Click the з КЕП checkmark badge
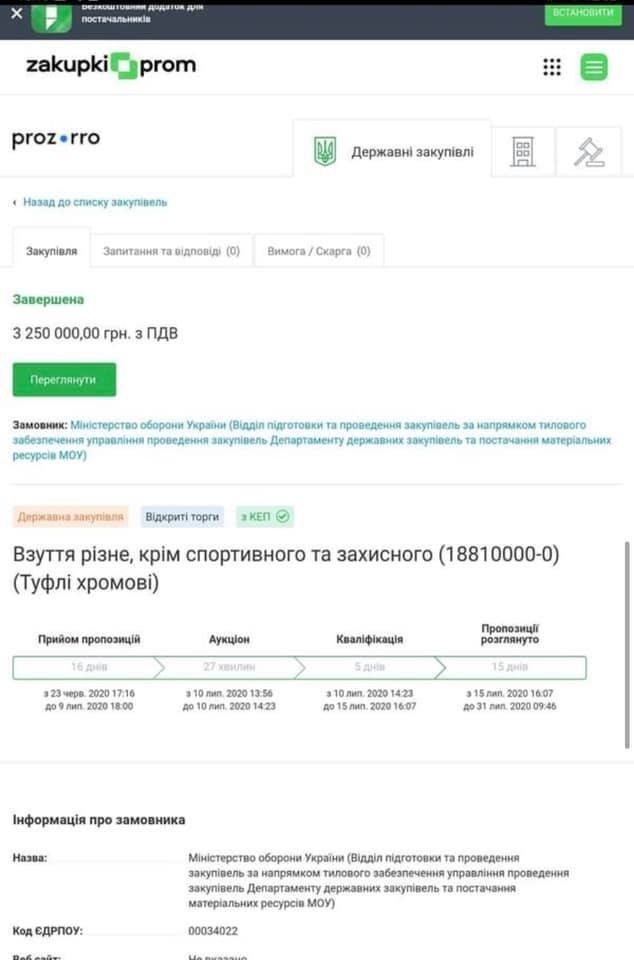 tap(265, 517)
